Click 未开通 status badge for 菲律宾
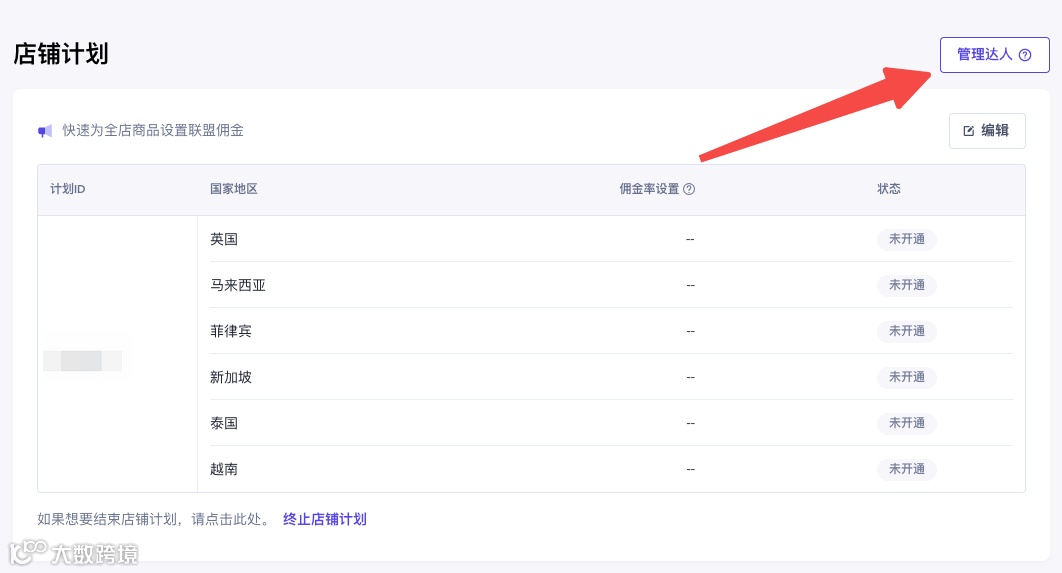1062x573 pixels. click(x=906, y=331)
